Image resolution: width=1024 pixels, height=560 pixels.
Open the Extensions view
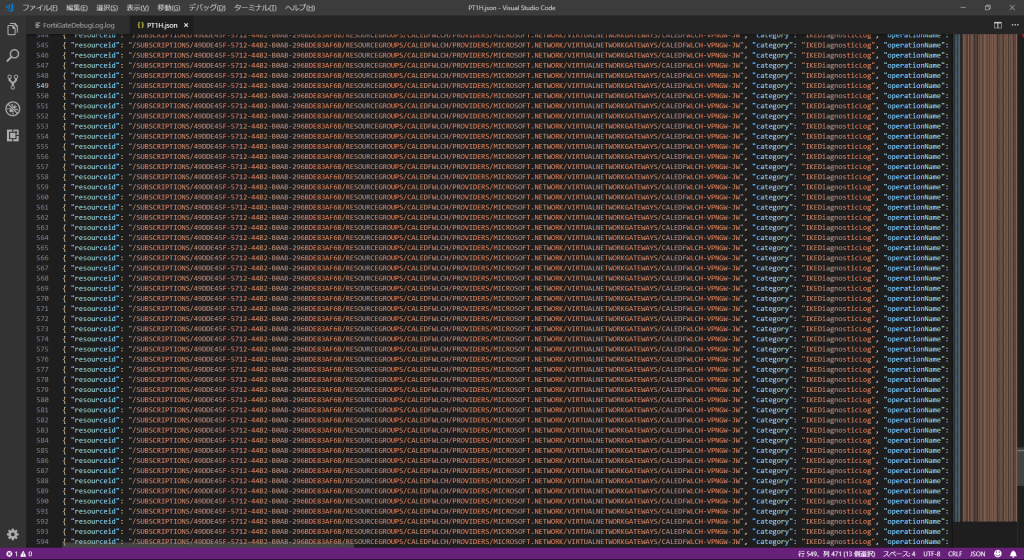[x=12, y=136]
